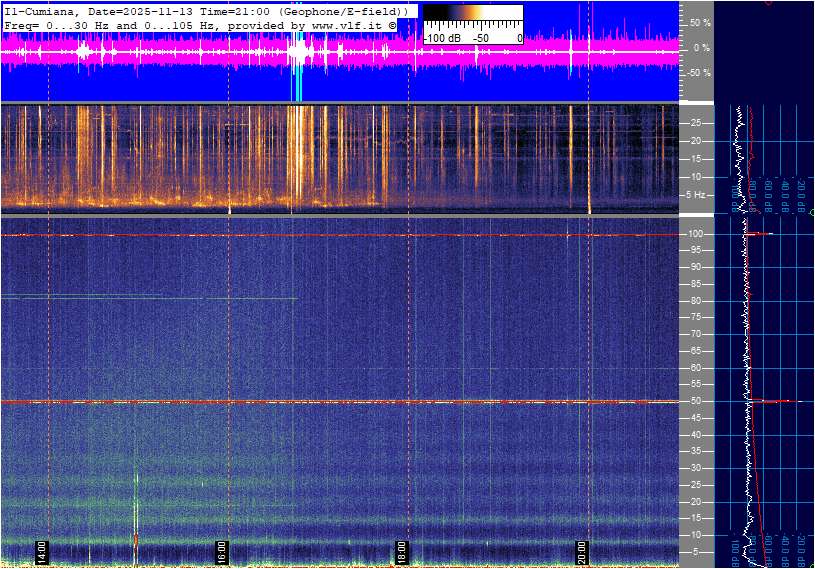Select the 20:00 time marker label
This screenshot has height=569, width=815.
click(x=582, y=552)
